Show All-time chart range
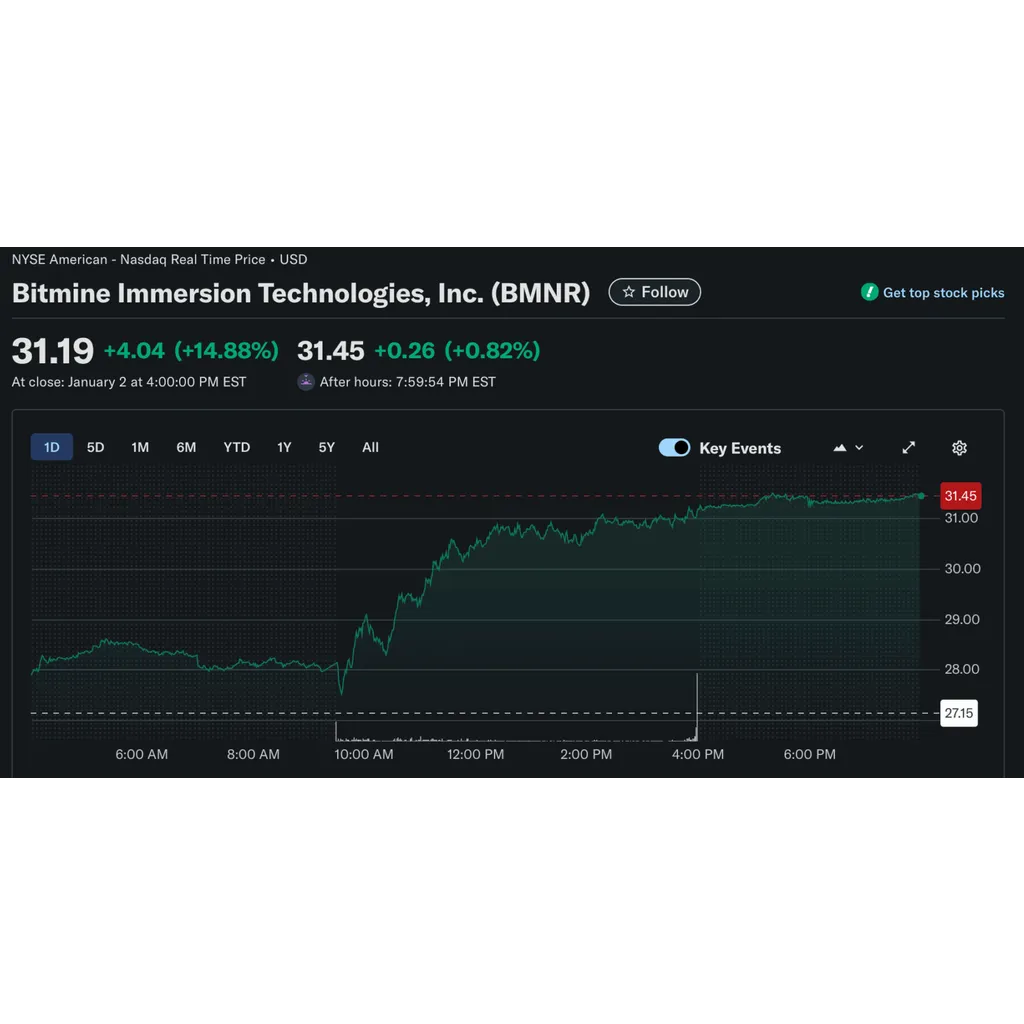Image resolution: width=1024 pixels, height=1024 pixels. click(x=370, y=447)
